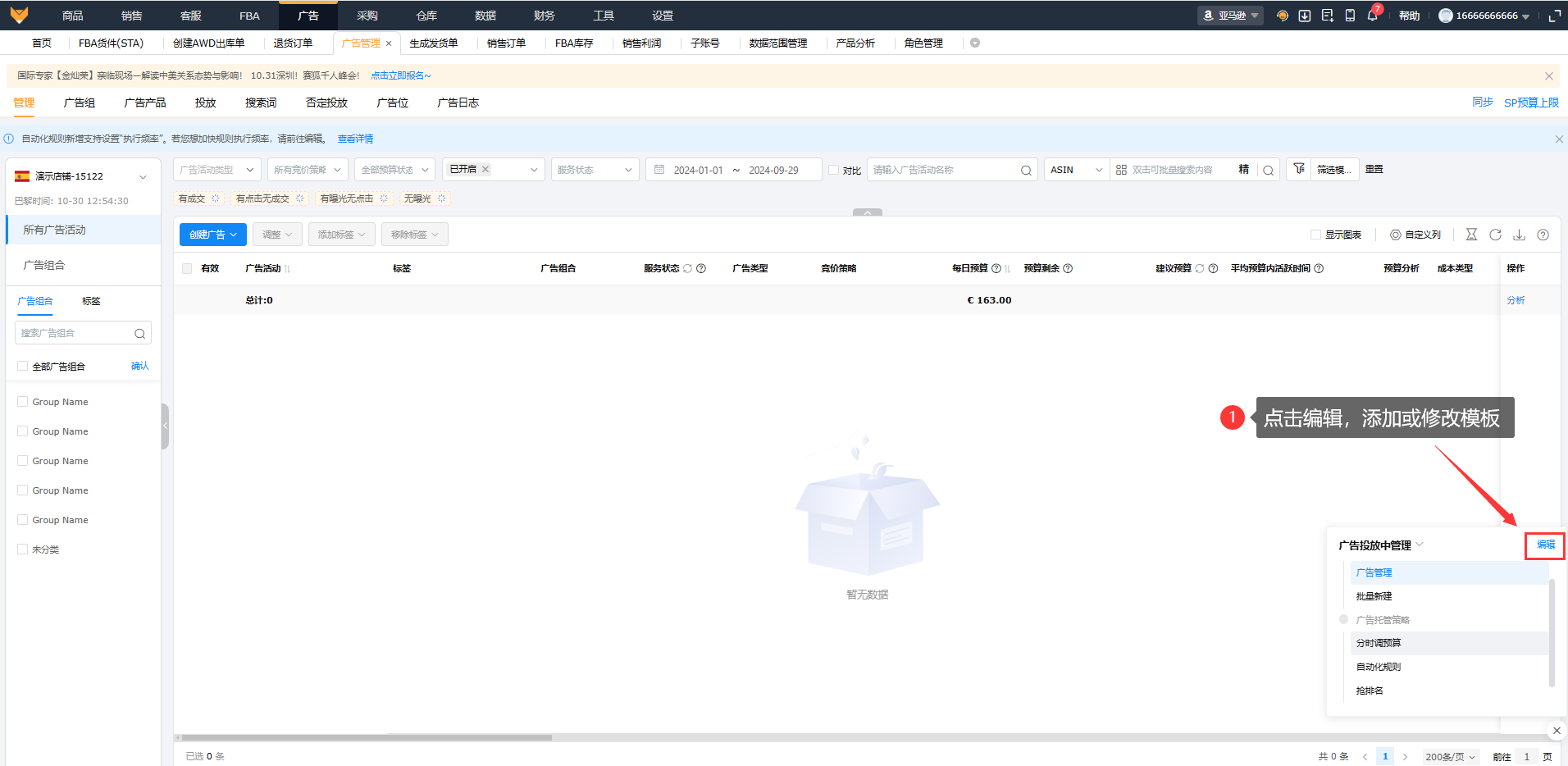Check the 未分类 checkbox
The image size is (1568, 766).
tap(23, 549)
